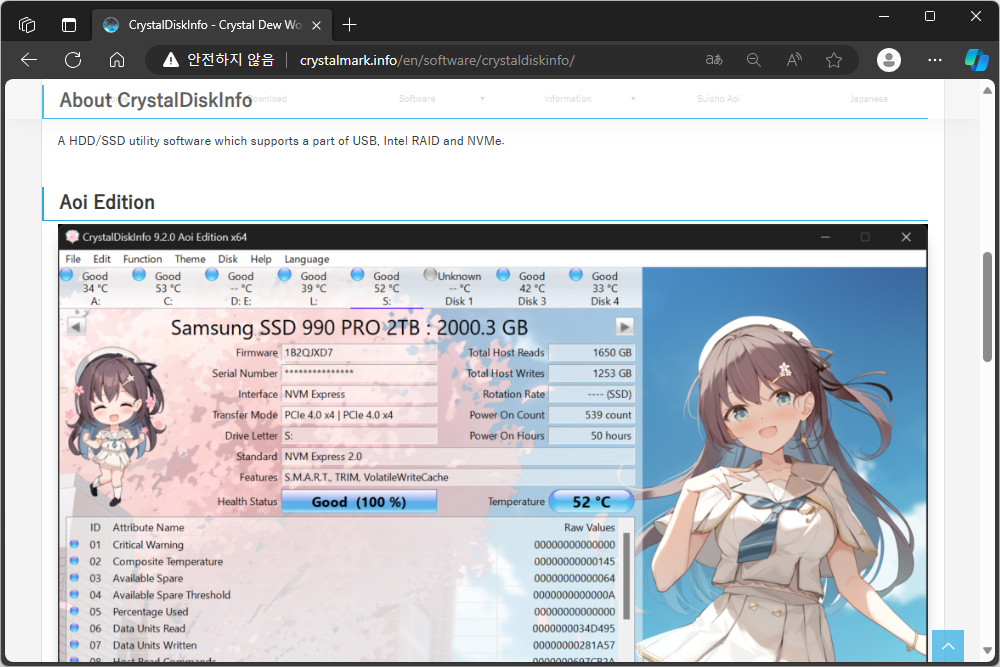Select the CrystalDiskInfo browser tab
The width and height of the screenshot is (1000, 667).
(x=214, y=25)
